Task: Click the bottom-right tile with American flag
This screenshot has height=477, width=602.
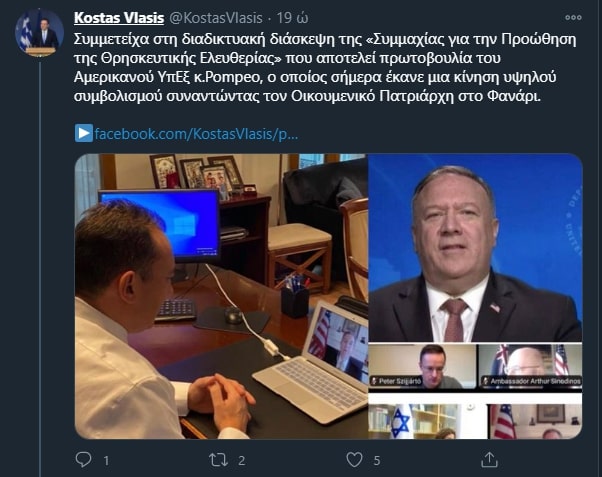Action: pyautogui.click(x=534, y=421)
